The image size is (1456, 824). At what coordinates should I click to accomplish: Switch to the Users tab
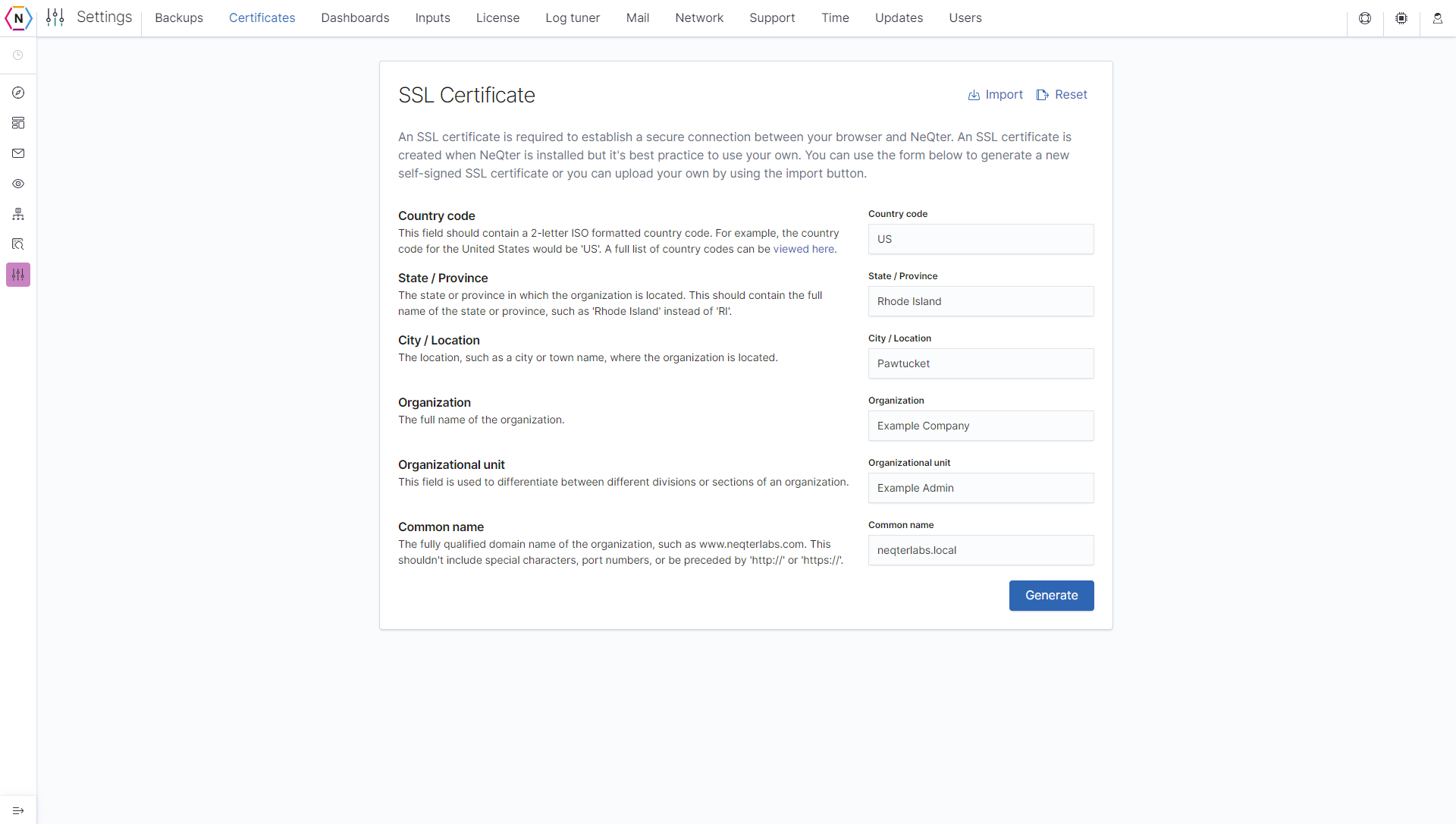click(965, 17)
